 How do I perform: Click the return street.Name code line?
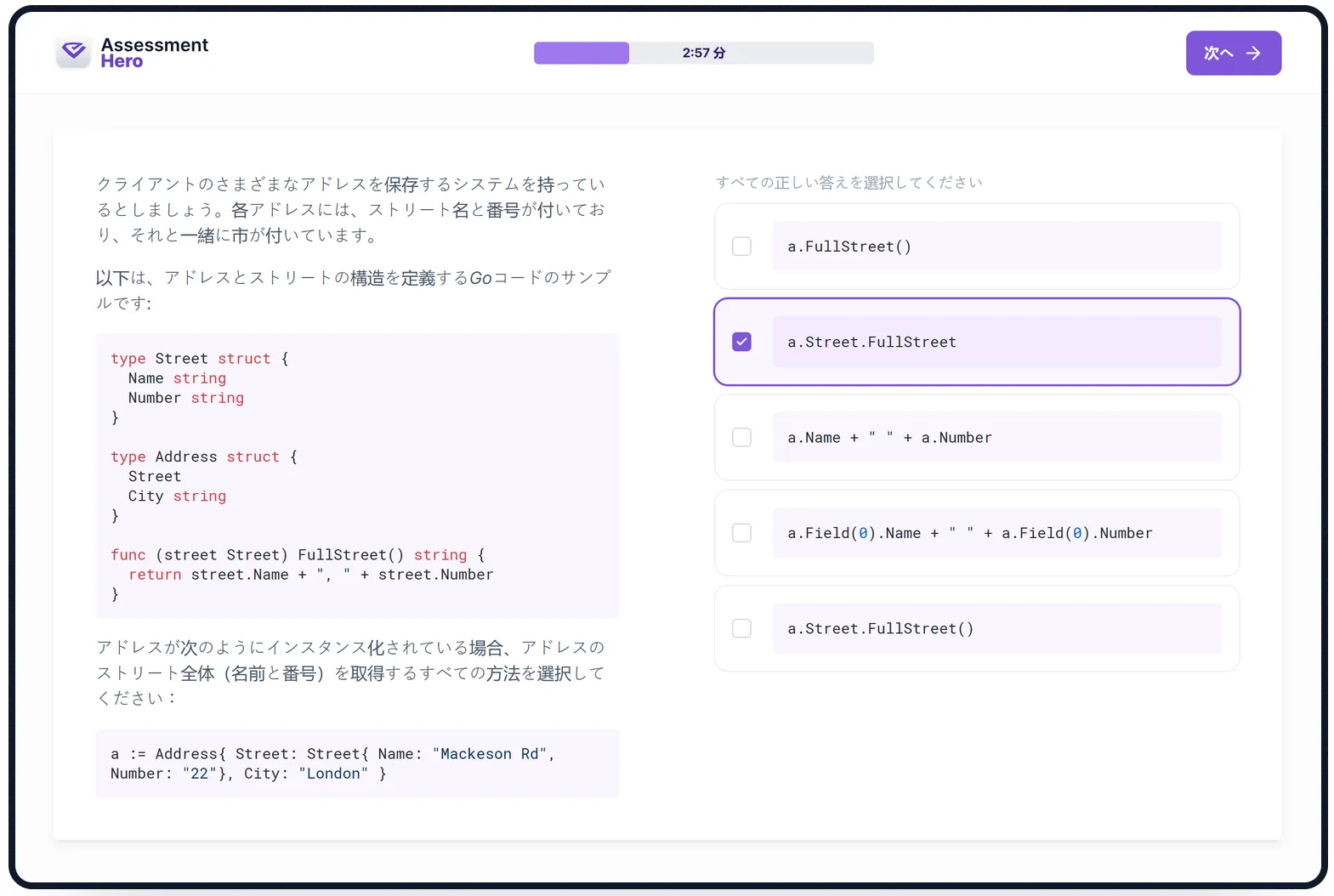click(x=310, y=575)
